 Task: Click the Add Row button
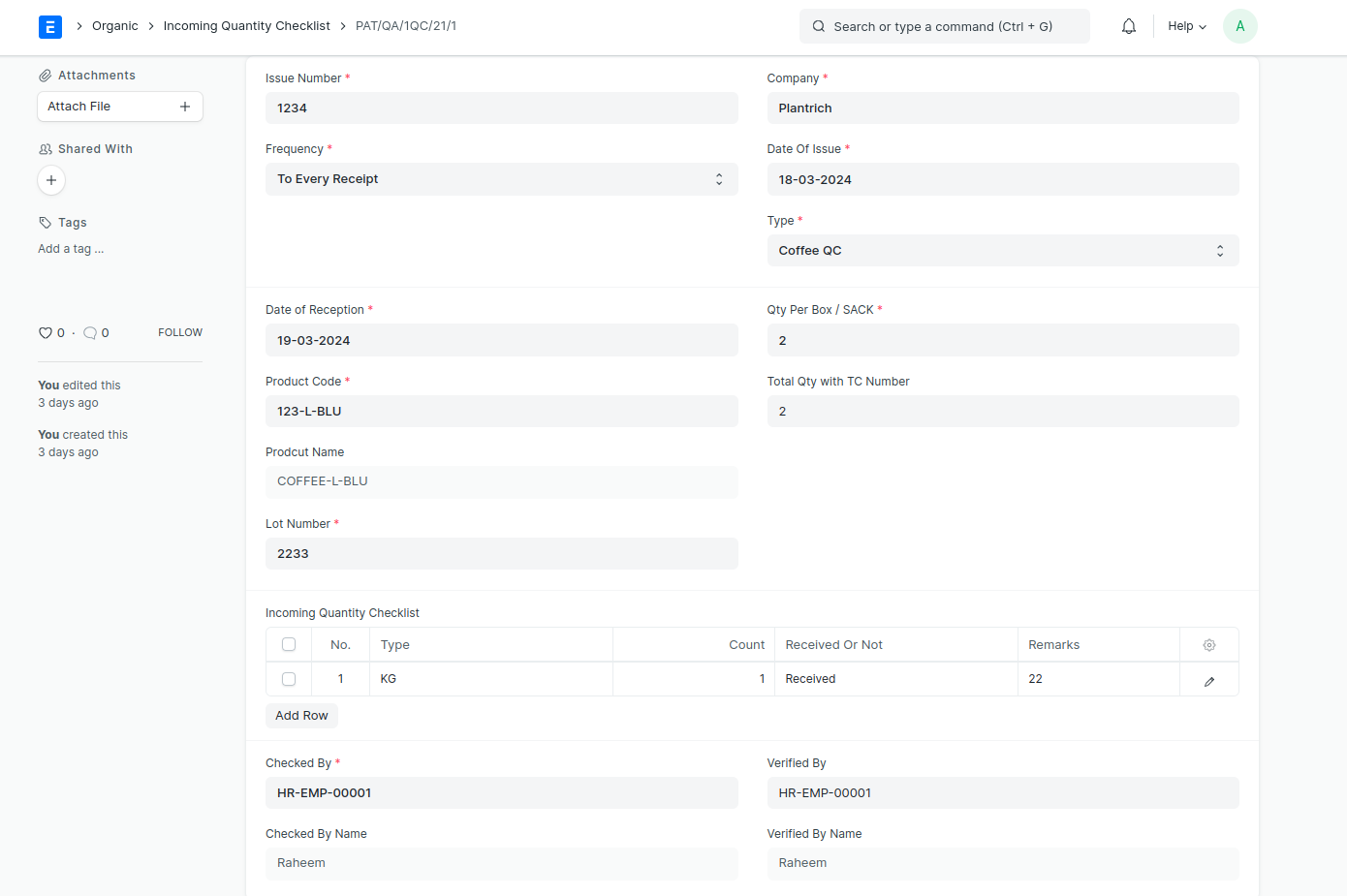pyautogui.click(x=301, y=716)
